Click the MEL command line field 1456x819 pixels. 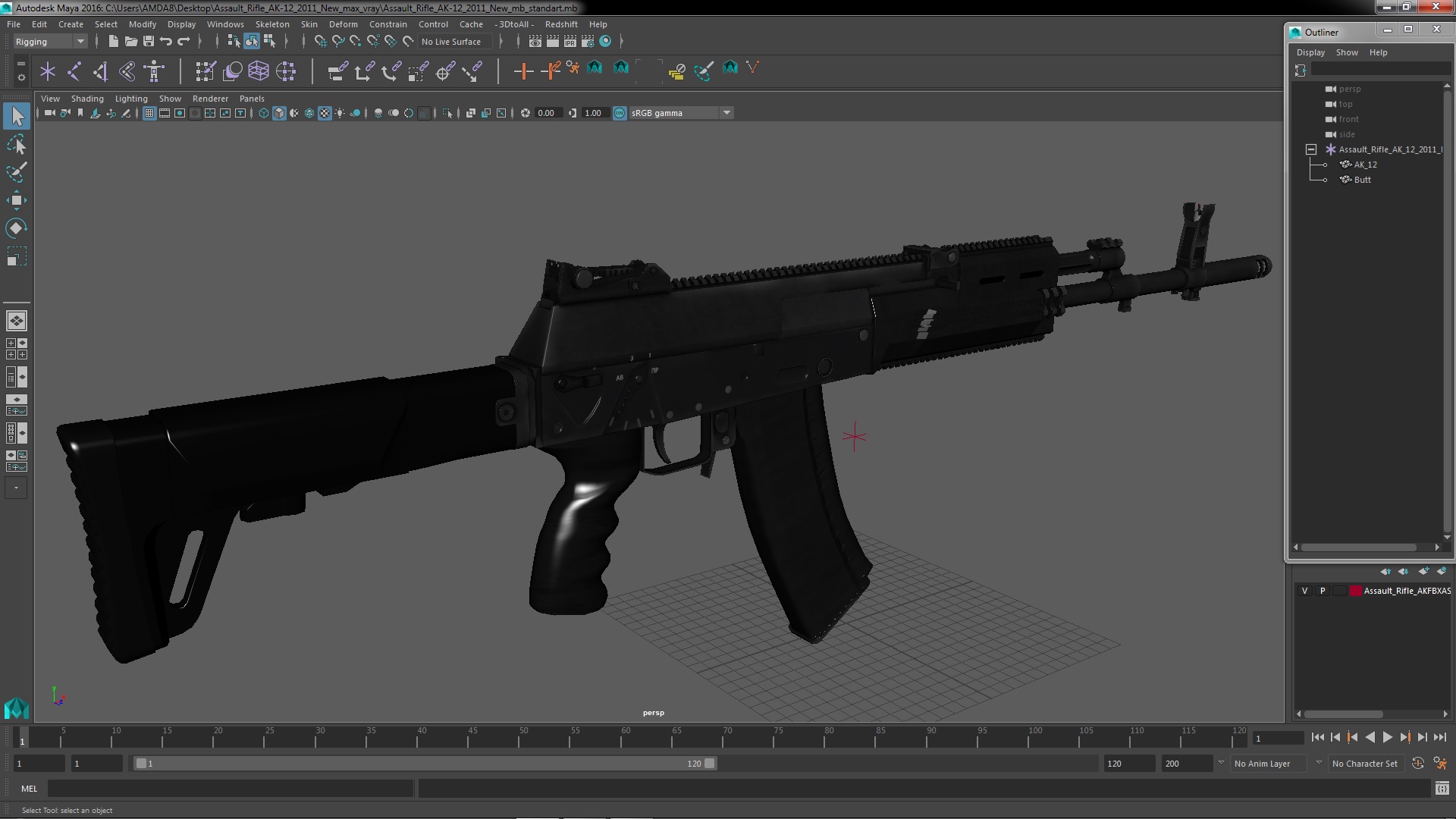(x=231, y=789)
